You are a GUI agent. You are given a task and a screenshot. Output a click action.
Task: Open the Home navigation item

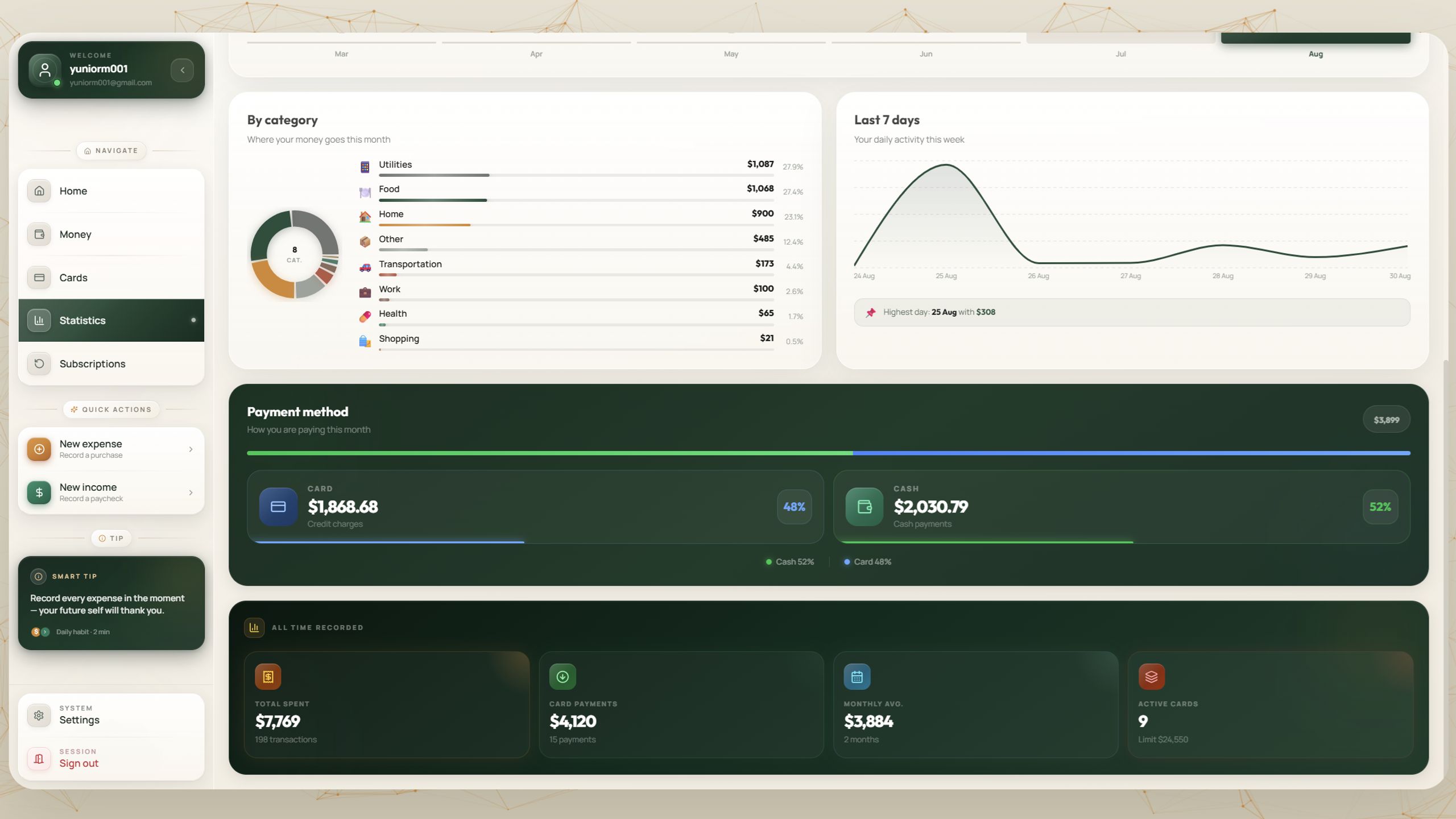click(x=111, y=191)
